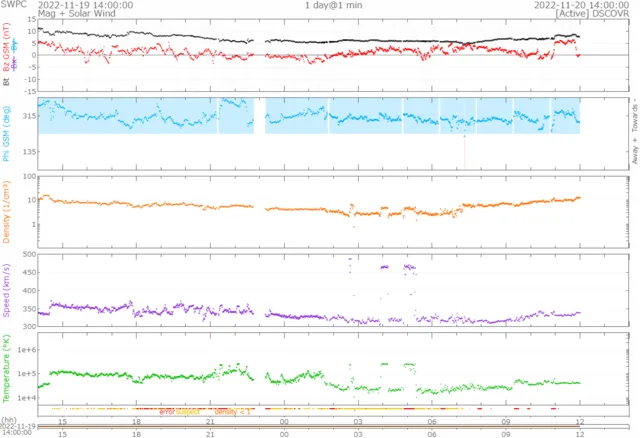This screenshot has height=438, width=640.
Task: Click the Density (1/cm³) axis label
Action: (x=9, y=211)
